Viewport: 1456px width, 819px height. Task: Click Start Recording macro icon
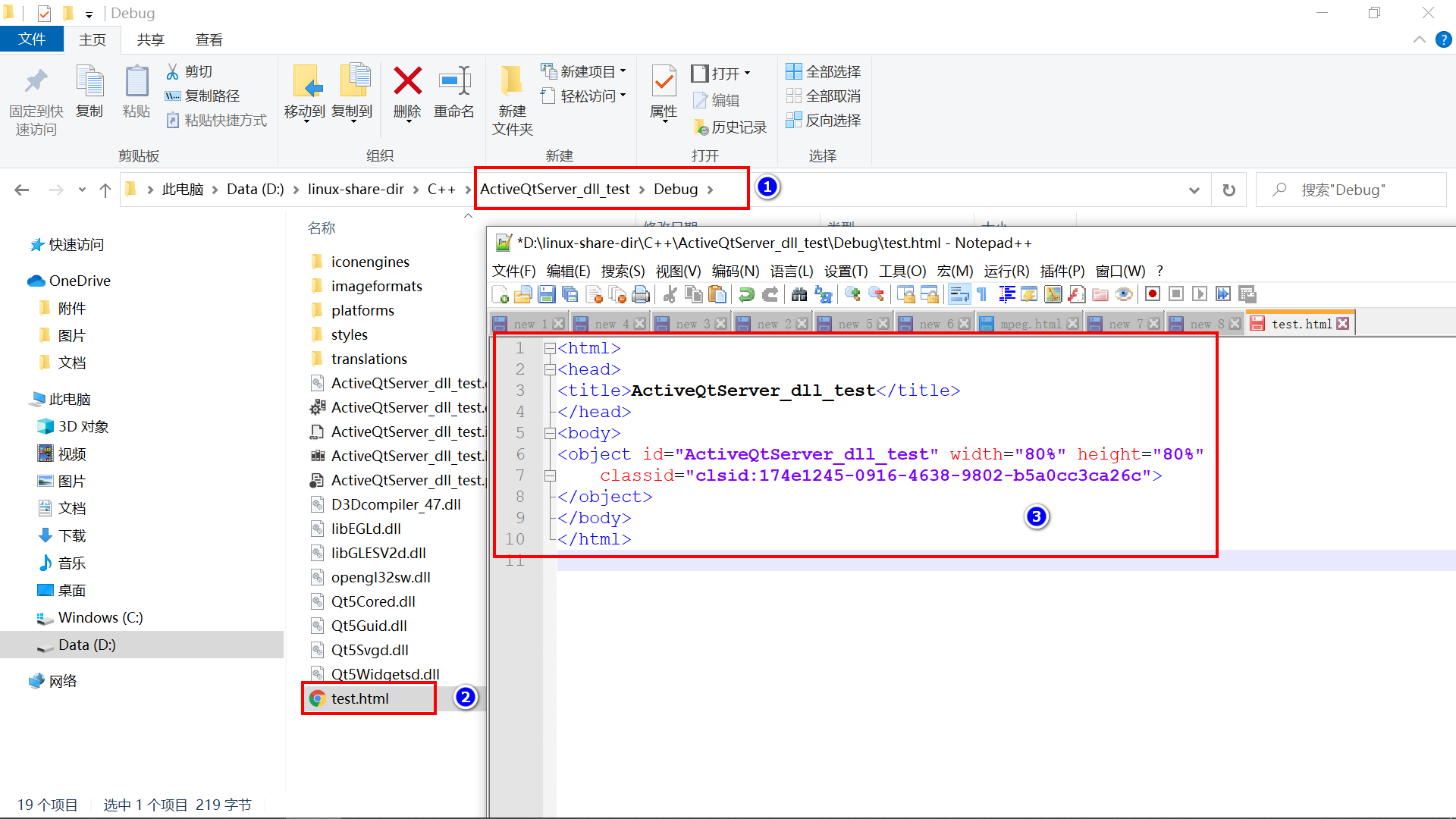point(1153,294)
